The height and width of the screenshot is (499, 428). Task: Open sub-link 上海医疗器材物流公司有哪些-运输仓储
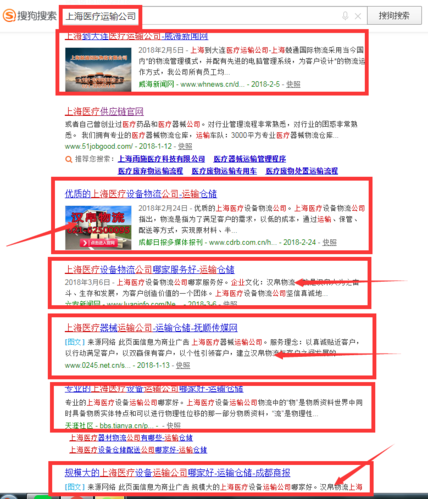(x=131, y=438)
